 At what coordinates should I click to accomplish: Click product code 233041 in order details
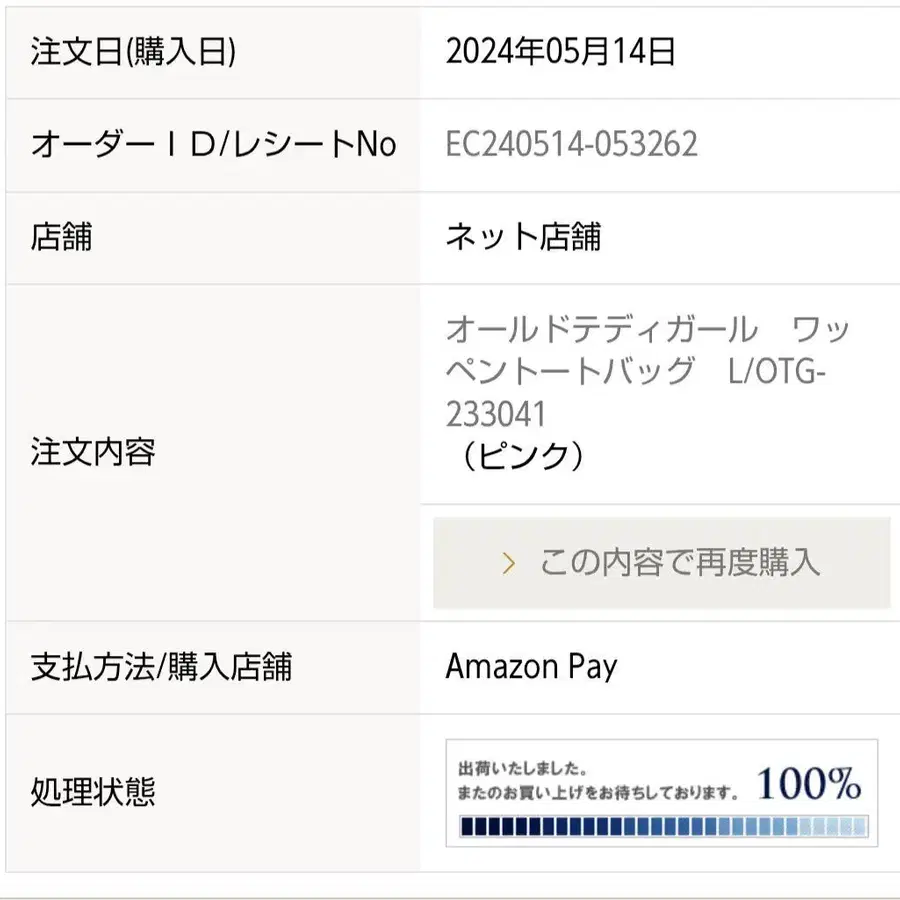pyautogui.click(x=495, y=414)
